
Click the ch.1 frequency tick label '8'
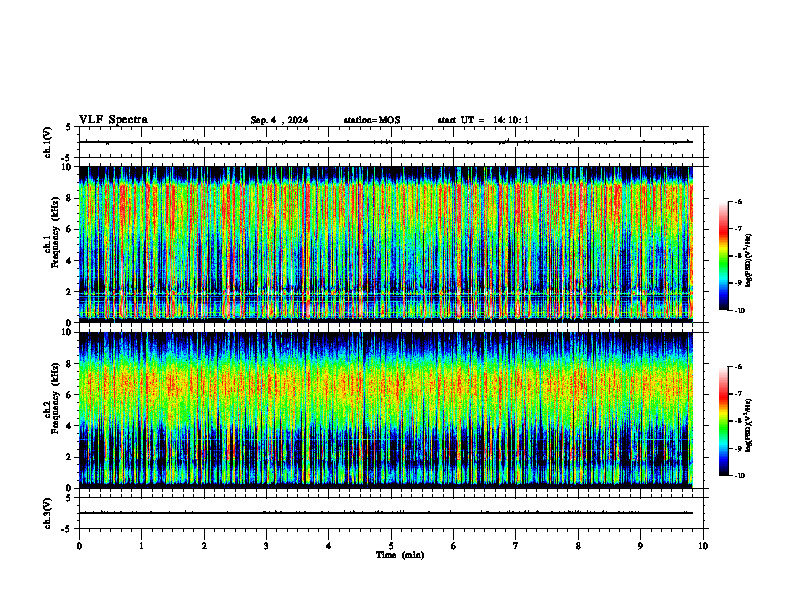pyautogui.click(x=70, y=198)
